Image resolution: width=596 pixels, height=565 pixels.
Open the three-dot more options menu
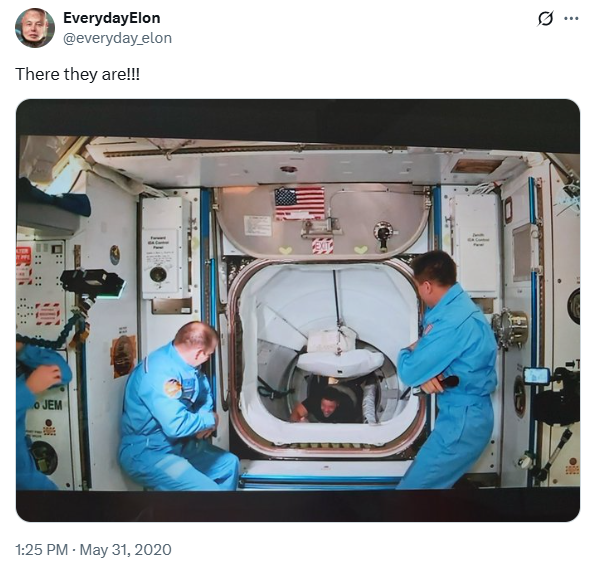point(571,18)
